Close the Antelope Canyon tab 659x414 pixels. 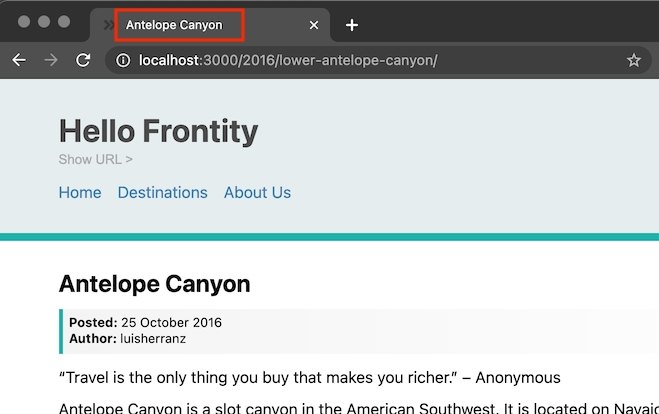[x=315, y=25]
